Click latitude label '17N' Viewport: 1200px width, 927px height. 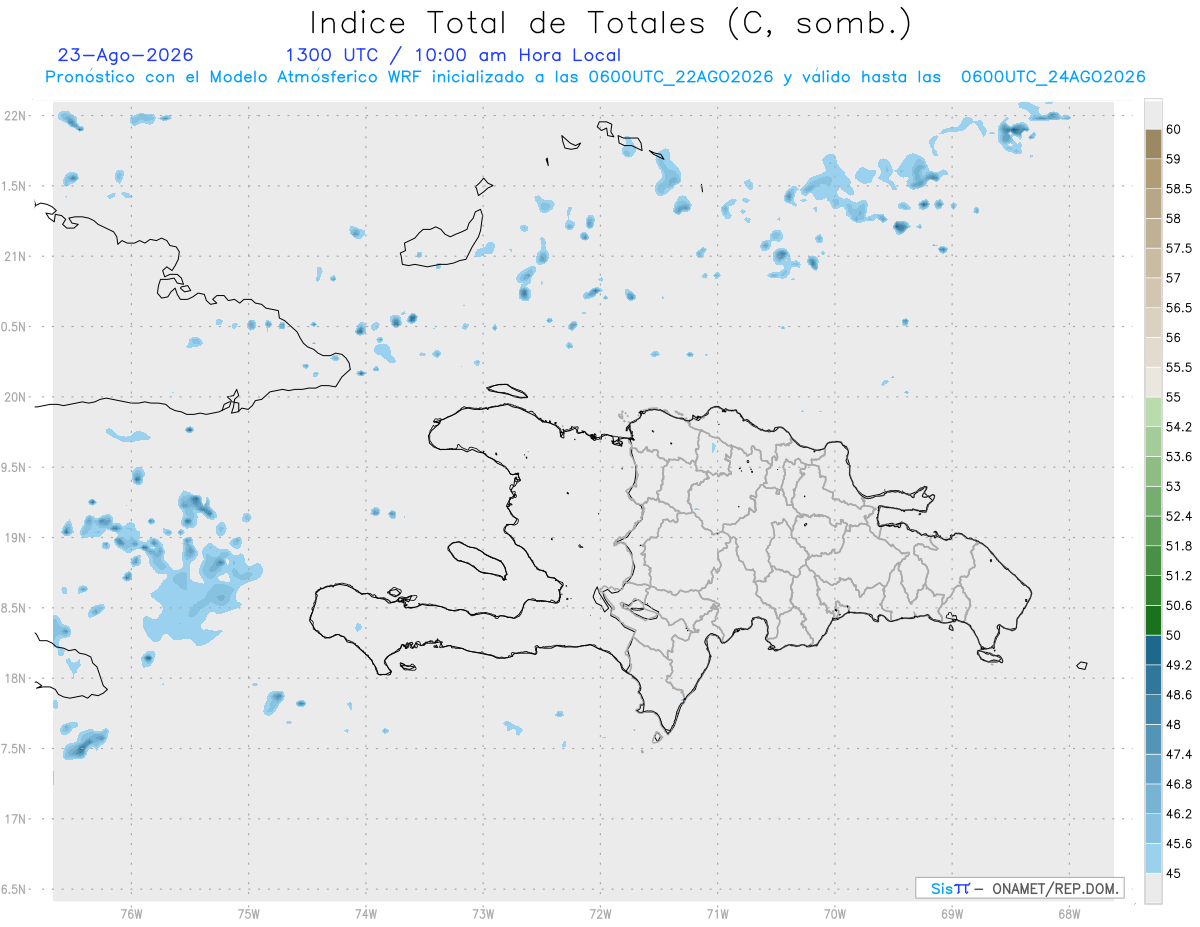(15, 819)
